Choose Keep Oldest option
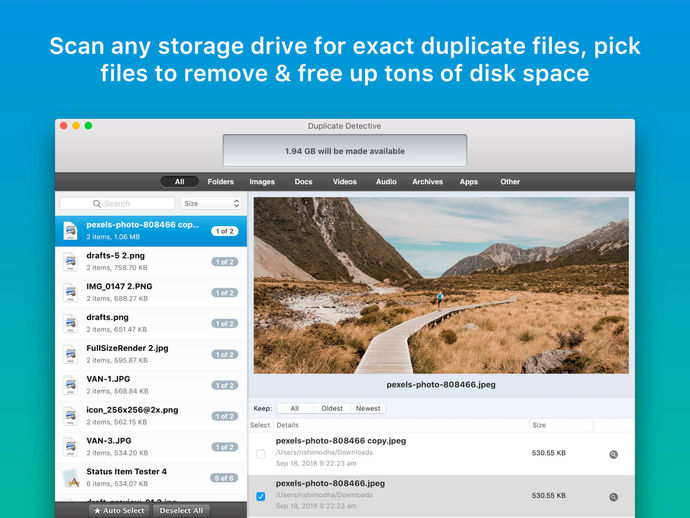 (x=332, y=408)
